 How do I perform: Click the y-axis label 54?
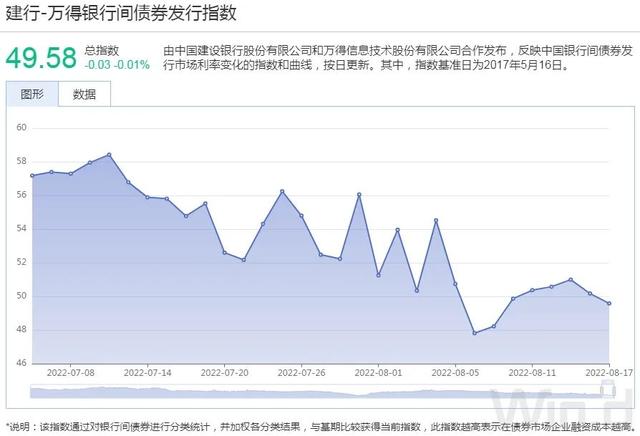coord(21,228)
